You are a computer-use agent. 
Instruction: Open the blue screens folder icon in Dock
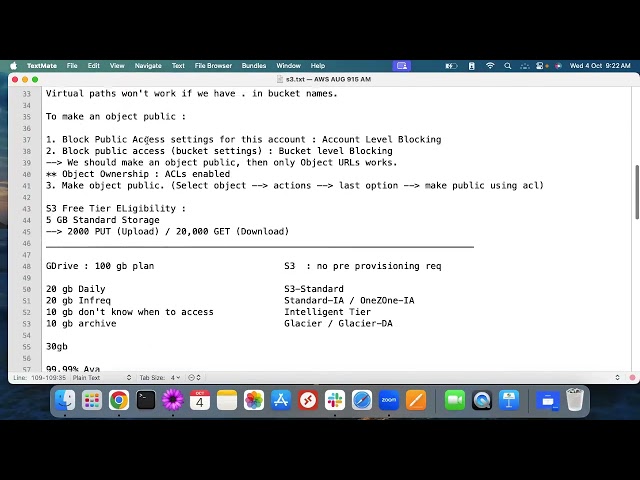[547, 400]
